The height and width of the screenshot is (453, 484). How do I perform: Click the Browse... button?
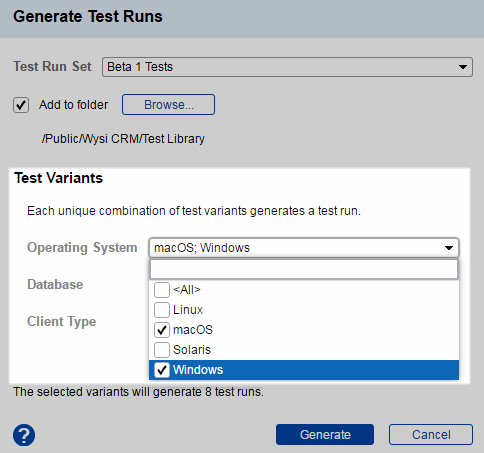(x=168, y=105)
